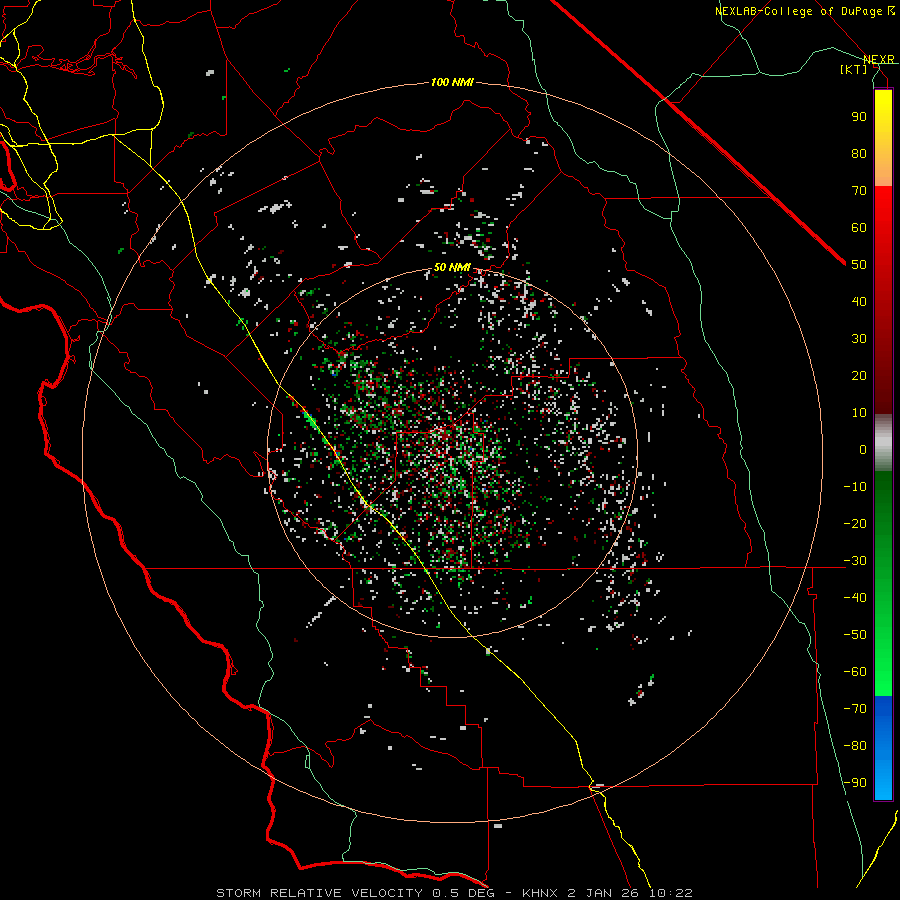Click the "-60" value on the velocity scale
Screen dimensions: 900x900
pos(855,672)
